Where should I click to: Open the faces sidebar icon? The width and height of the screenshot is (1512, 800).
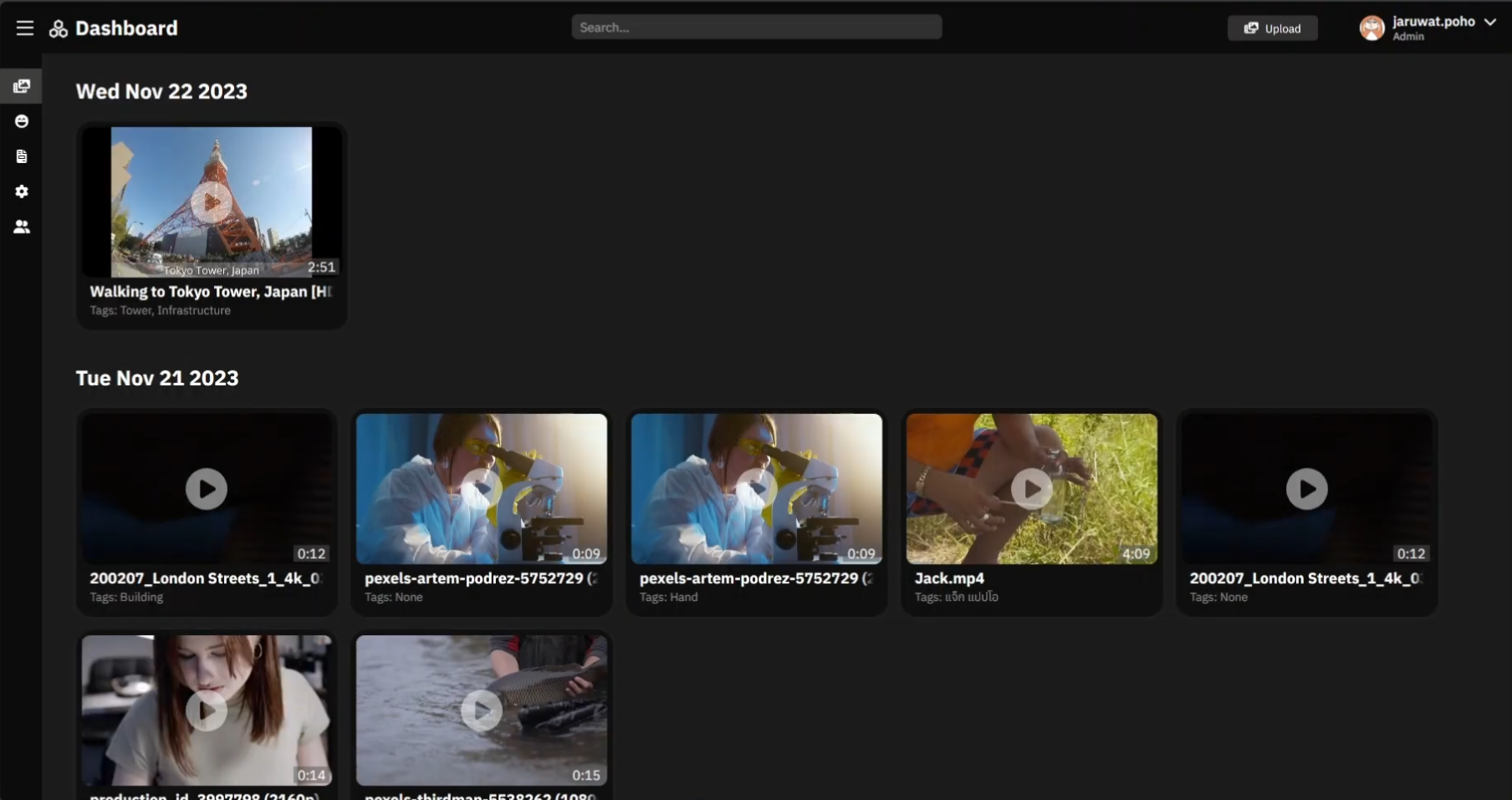tap(22, 121)
